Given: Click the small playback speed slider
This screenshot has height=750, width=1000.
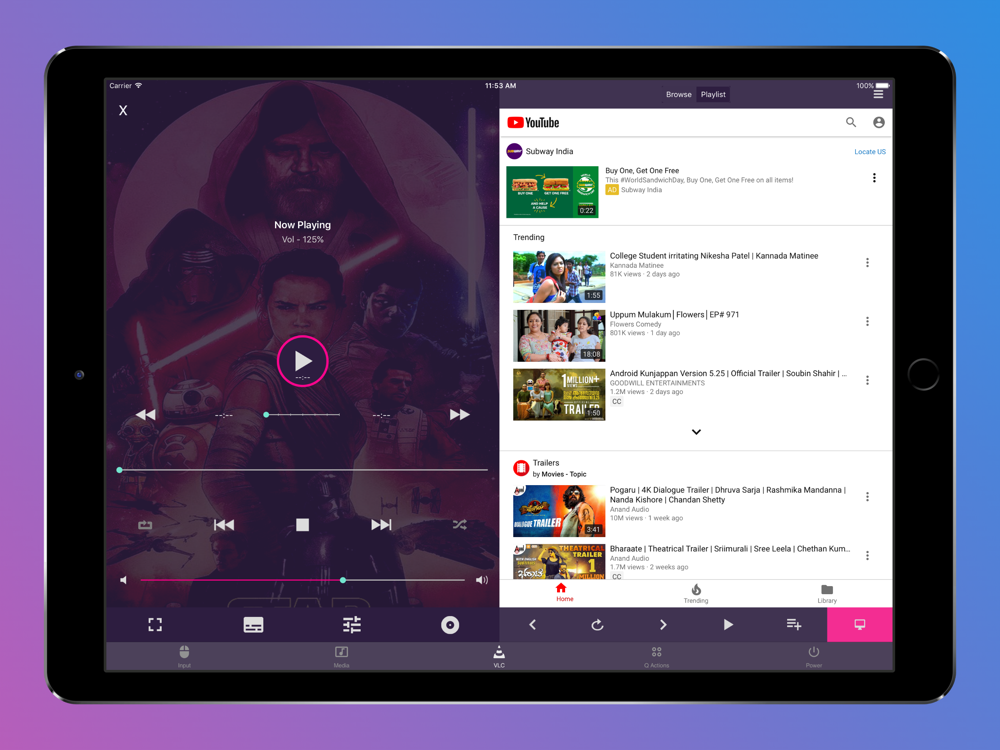Looking at the screenshot, I should (302, 415).
